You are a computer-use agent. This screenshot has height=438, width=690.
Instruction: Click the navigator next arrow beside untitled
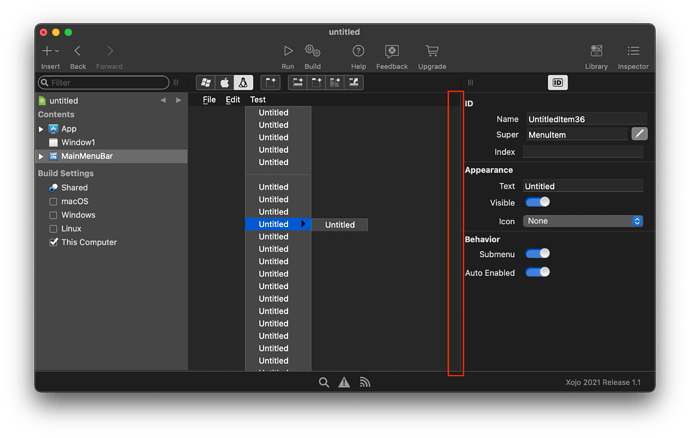coord(178,100)
